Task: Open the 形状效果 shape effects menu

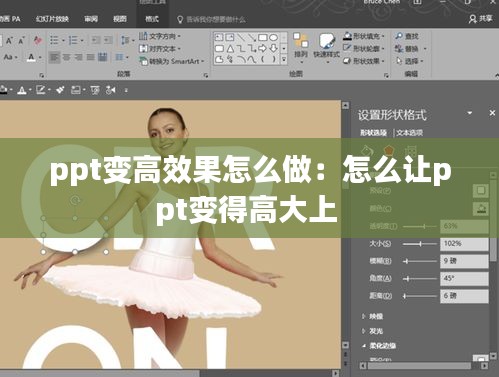Action: click(x=364, y=61)
